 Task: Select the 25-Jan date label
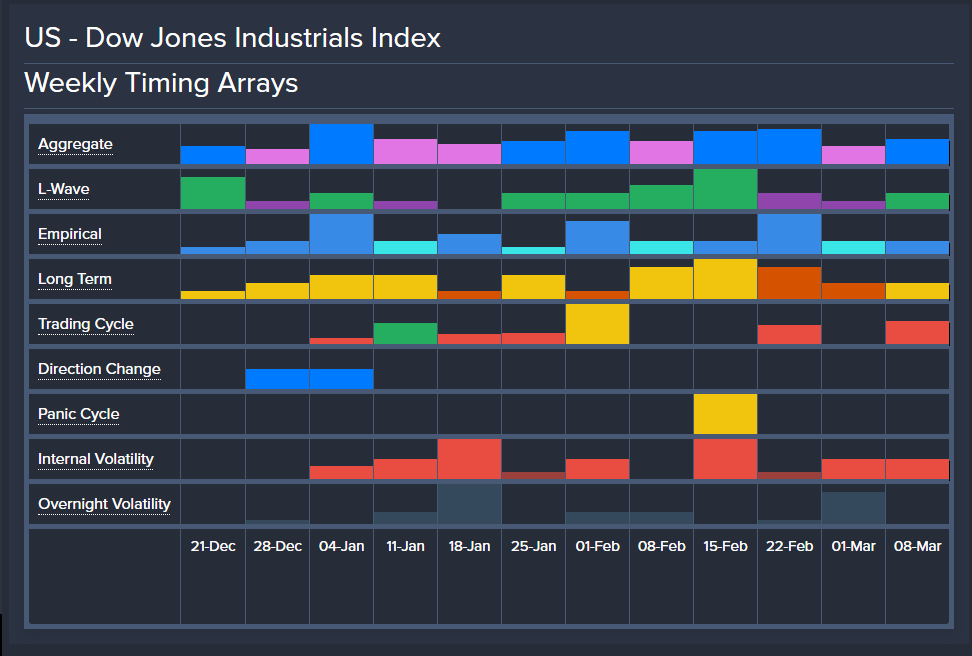point(533,546)
